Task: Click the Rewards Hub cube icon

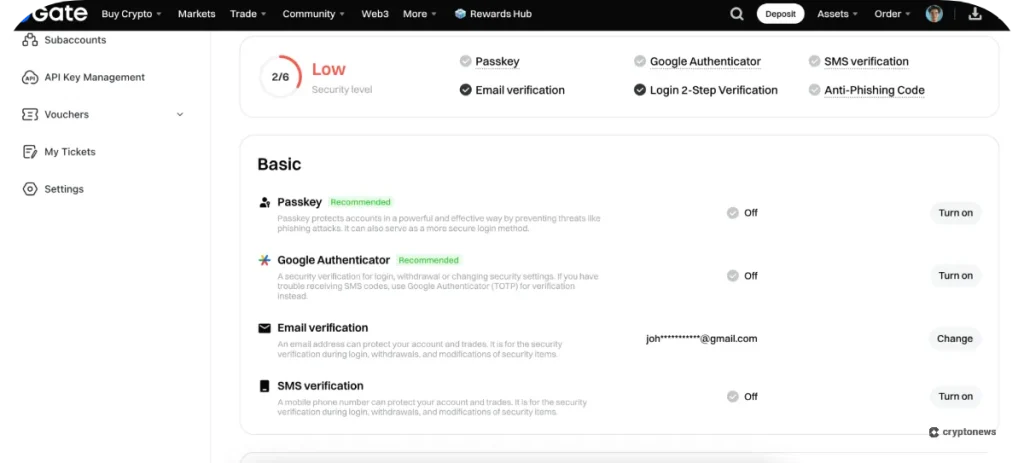Action: [x=460, y=14]
